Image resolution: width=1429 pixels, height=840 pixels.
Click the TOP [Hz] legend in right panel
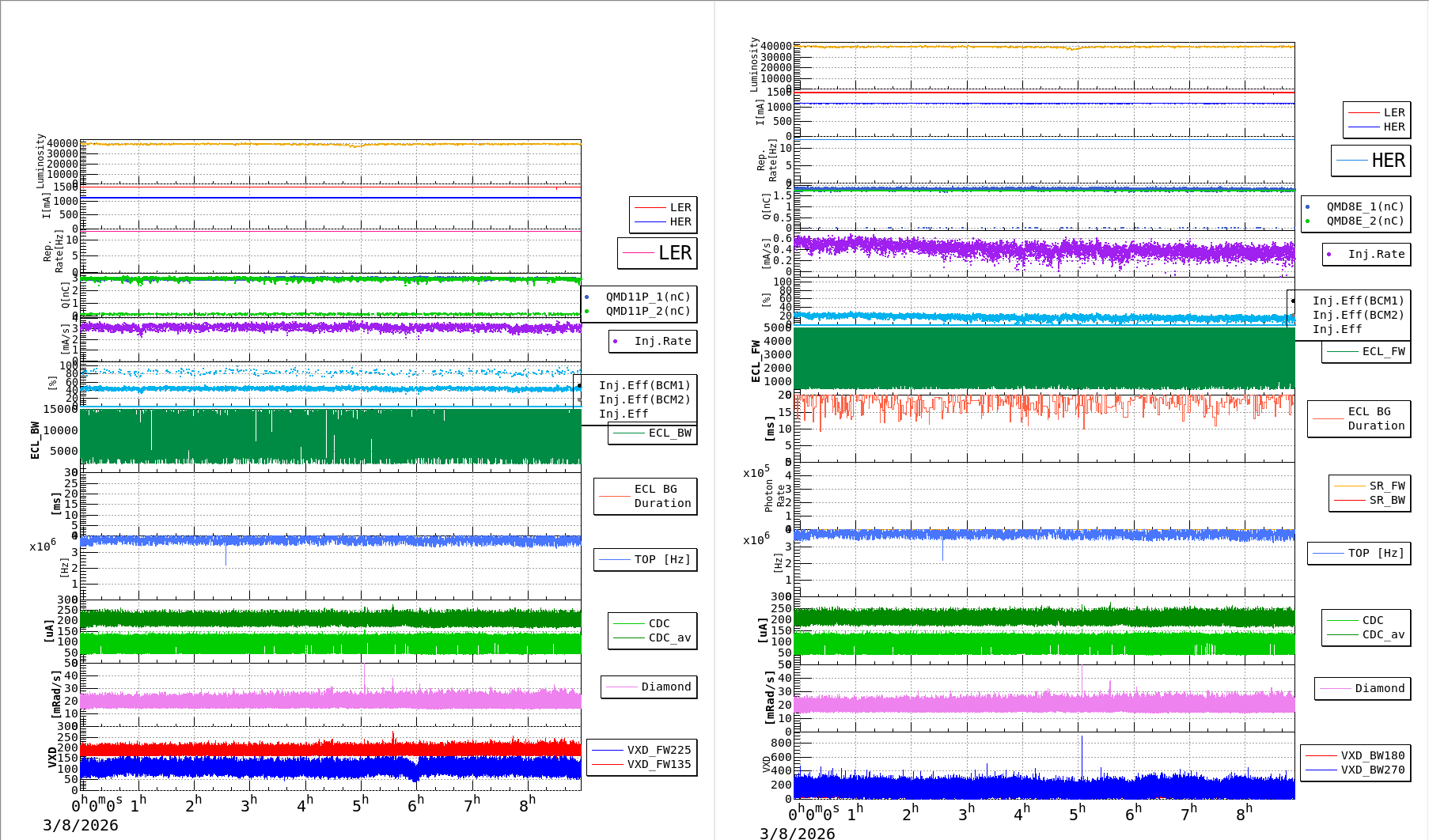(1376, 554)
